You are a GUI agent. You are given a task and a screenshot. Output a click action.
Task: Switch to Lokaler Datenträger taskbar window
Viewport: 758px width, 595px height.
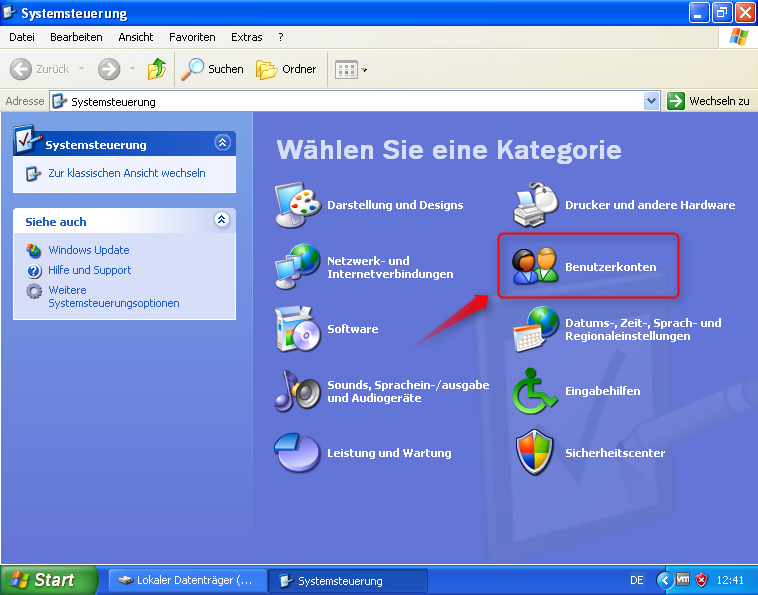tap(188, 580)
